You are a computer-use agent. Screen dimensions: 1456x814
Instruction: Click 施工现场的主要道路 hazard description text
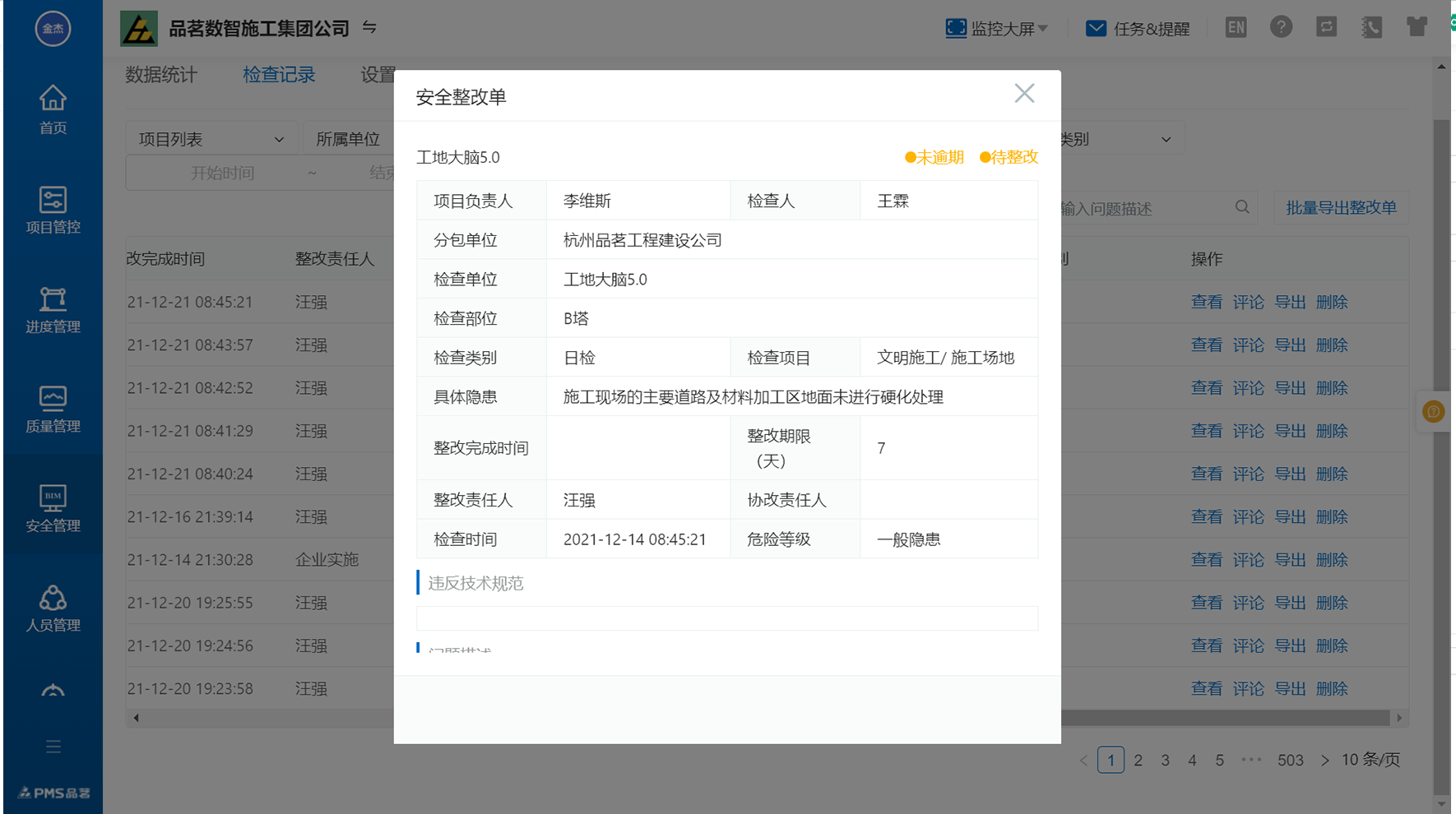pyautogui.click(x=753, y=397)
